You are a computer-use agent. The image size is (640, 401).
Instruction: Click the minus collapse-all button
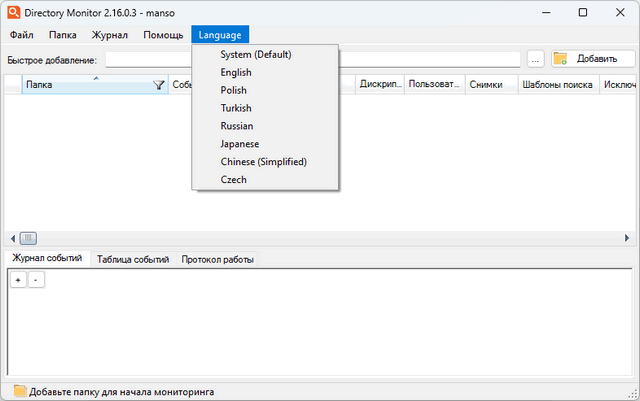click(x=36, y=280)
